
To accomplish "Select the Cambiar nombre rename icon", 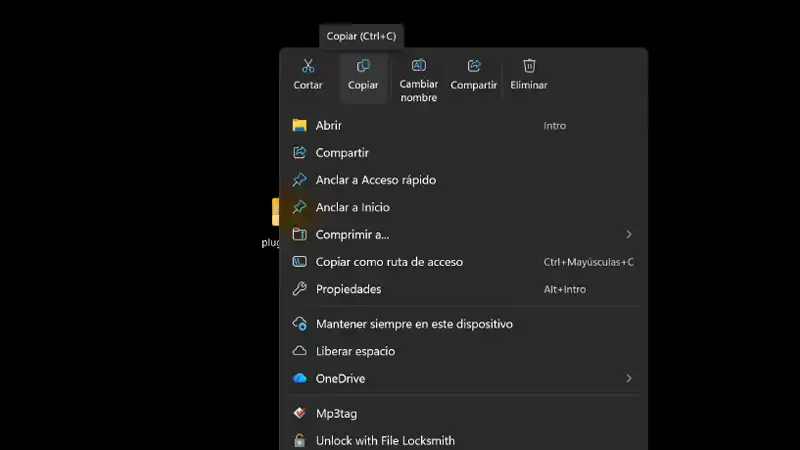I will click(419, 66).
